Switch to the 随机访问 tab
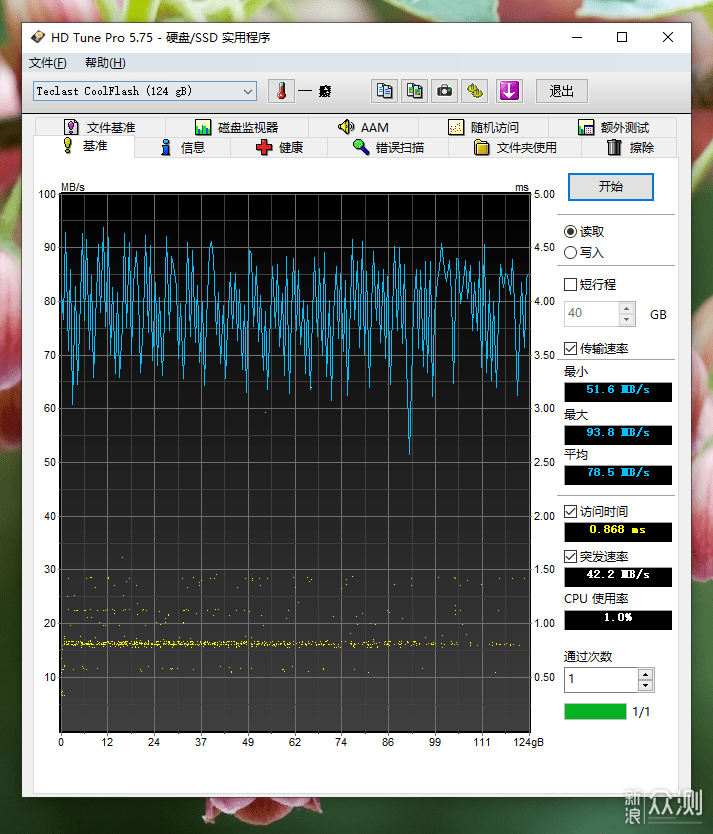 click(483, 127)
